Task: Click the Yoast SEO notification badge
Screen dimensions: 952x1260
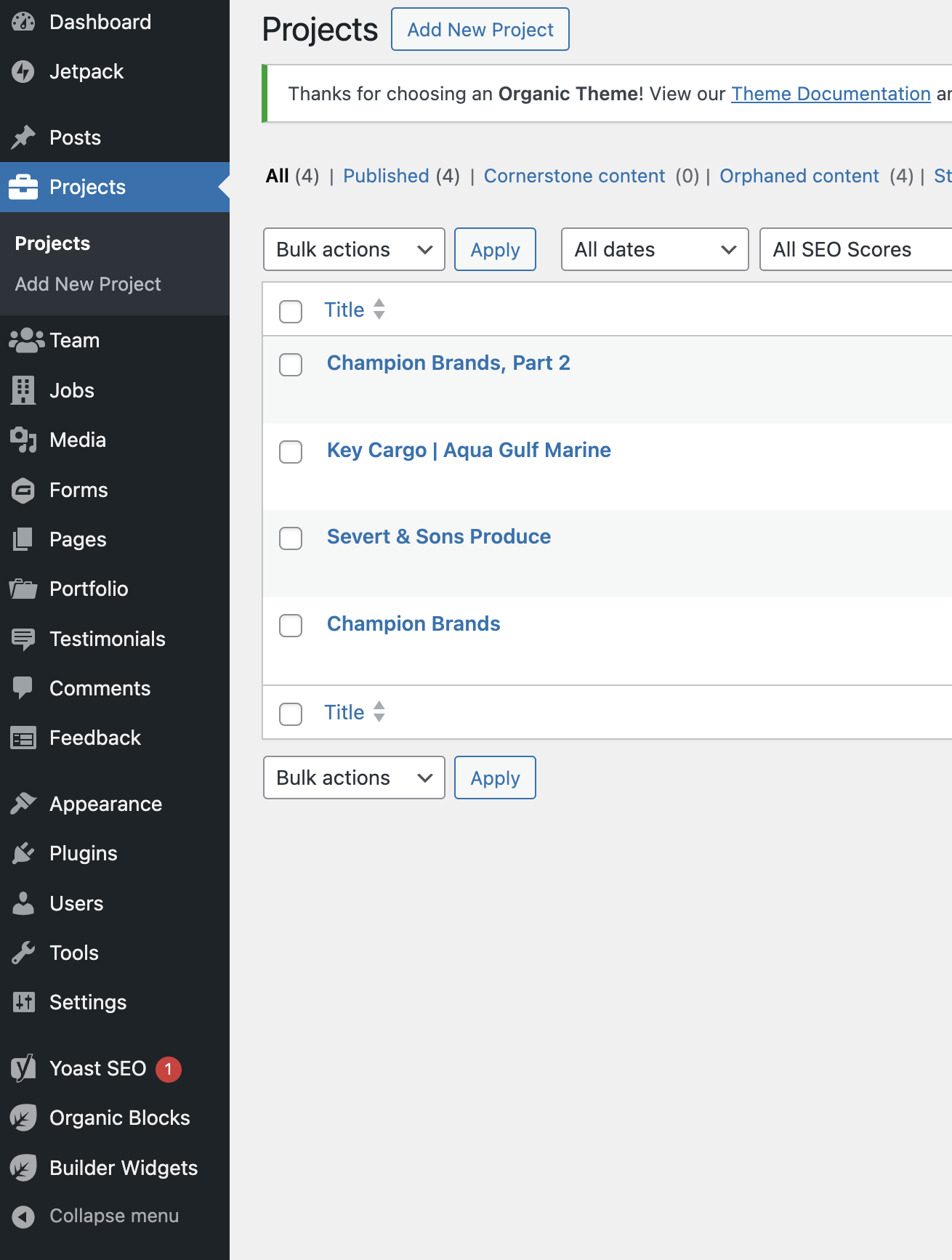Action: pyautogui.click(x=169, y=1069)
